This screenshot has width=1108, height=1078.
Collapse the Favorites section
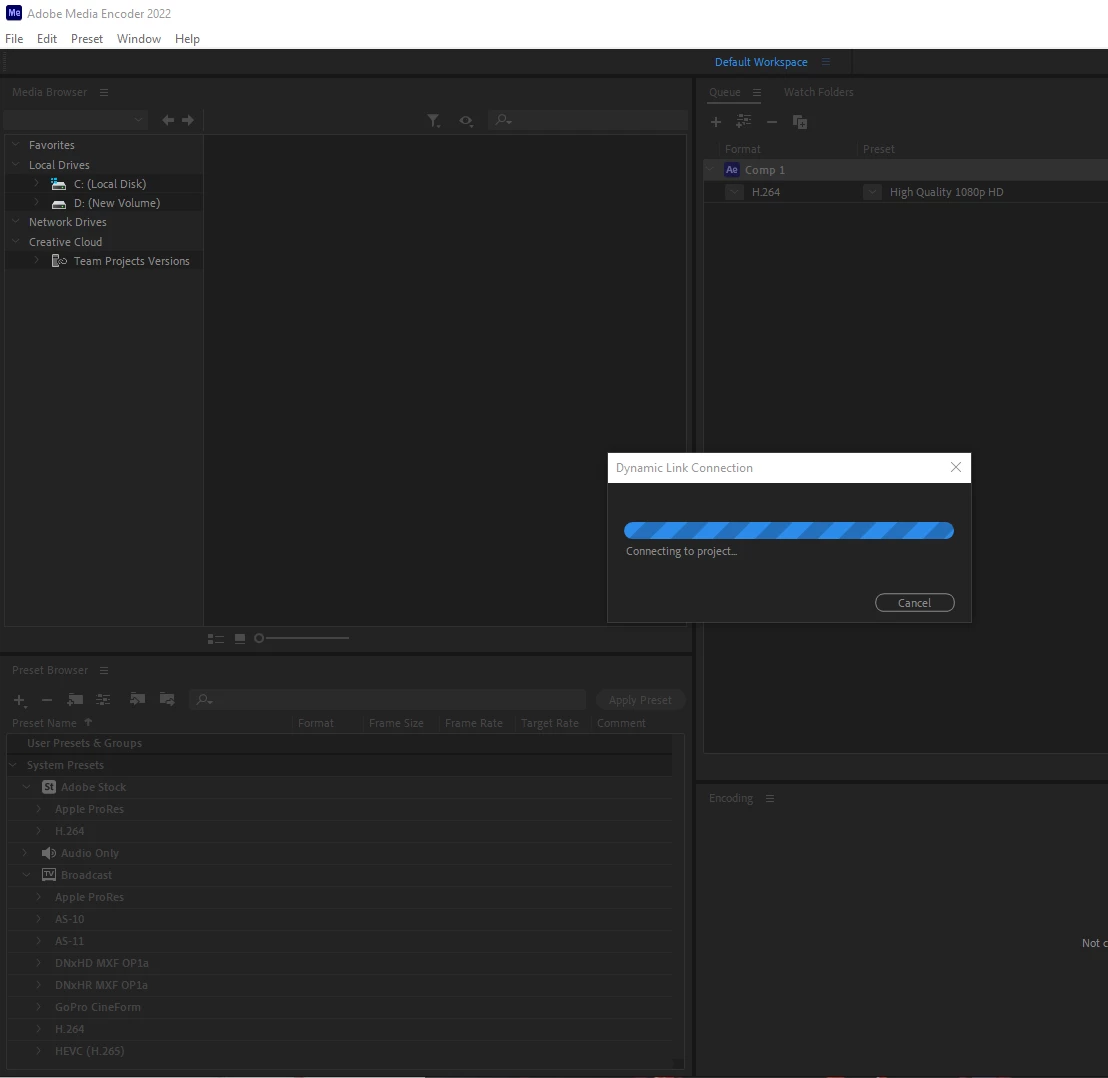(16, 144)
